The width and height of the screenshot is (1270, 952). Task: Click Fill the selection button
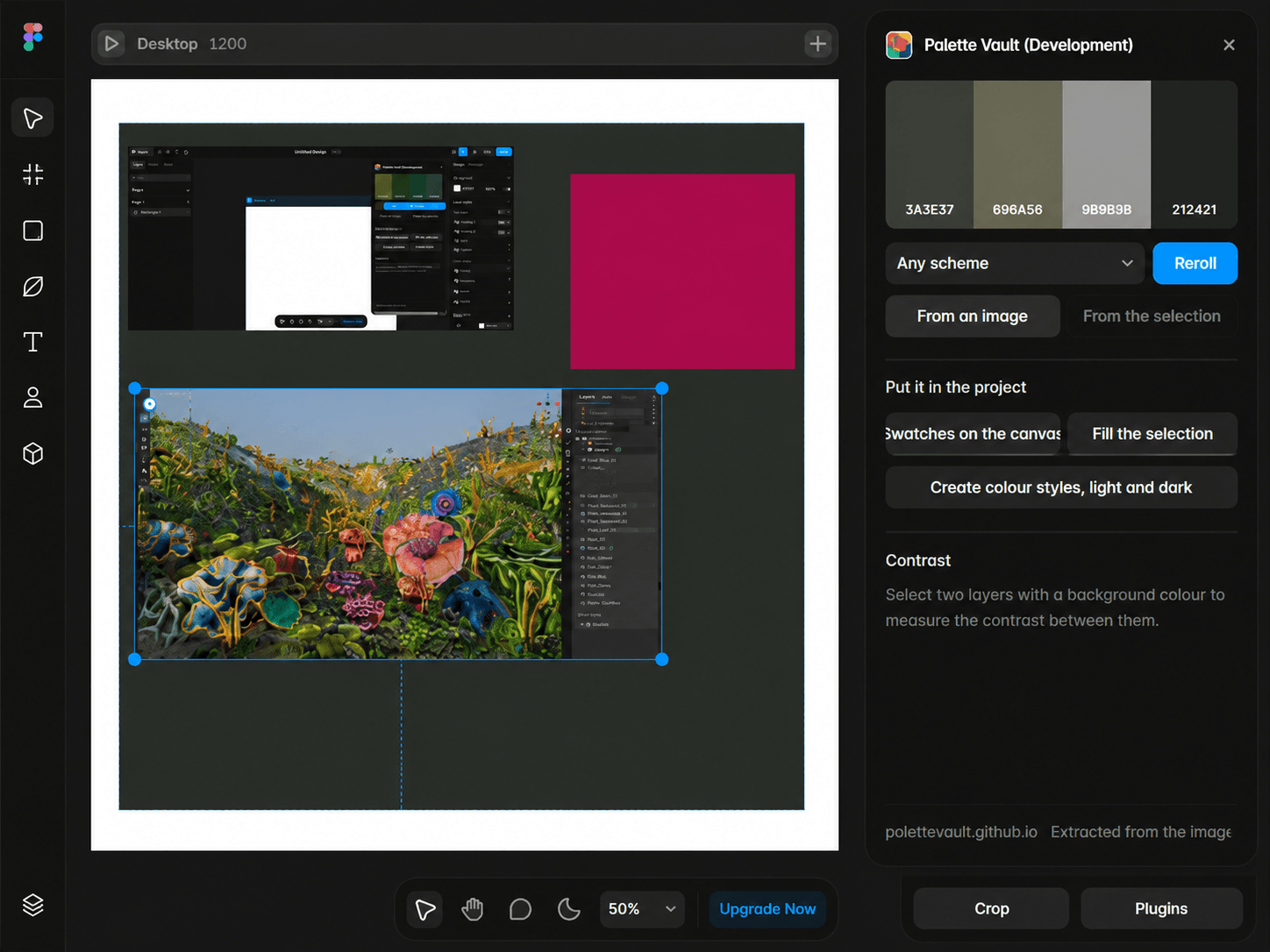(x=1152, y=434)
